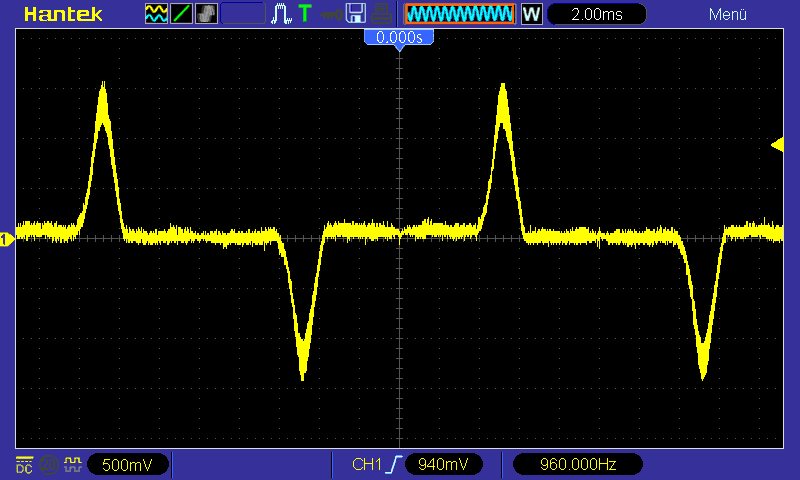Image resolution: width=800 pixels, height=480 pixels.
Task: Click the 0.000s horizontal position marker
Action: click(399, 38)
